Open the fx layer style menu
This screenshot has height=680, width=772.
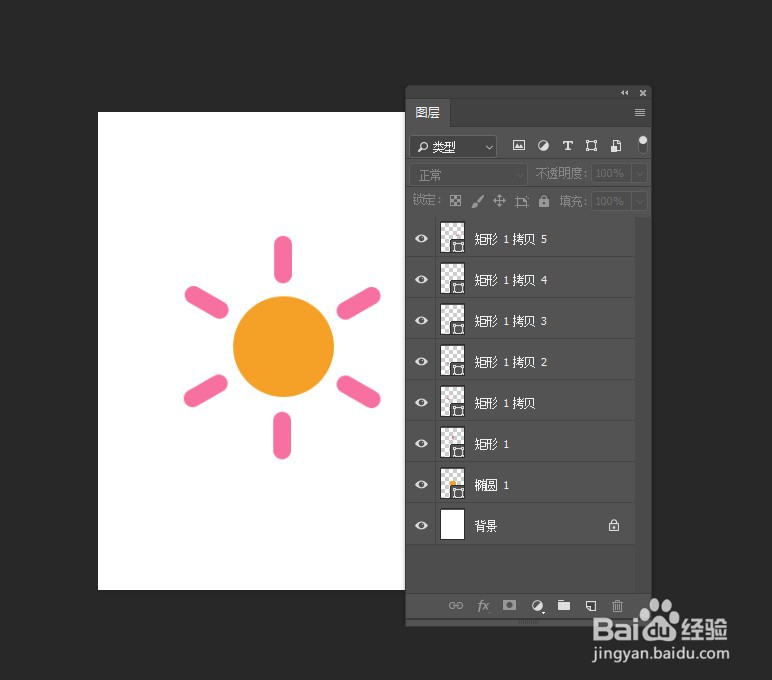click(483, 606)
